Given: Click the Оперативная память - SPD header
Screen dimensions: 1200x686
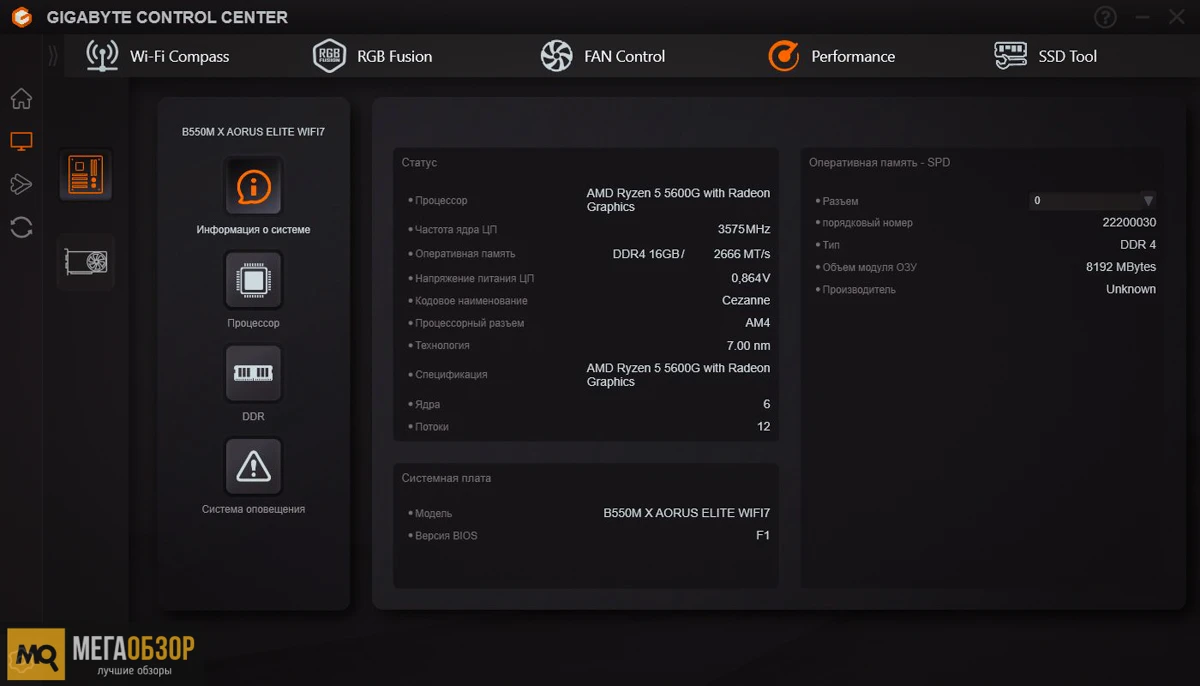Looking at the screenshot, I should (x=879, y=162).
